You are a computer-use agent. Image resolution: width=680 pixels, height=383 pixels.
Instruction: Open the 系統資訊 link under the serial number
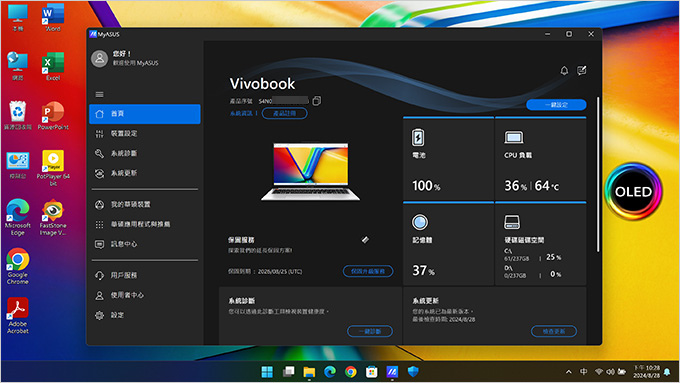tap(241, 113)
